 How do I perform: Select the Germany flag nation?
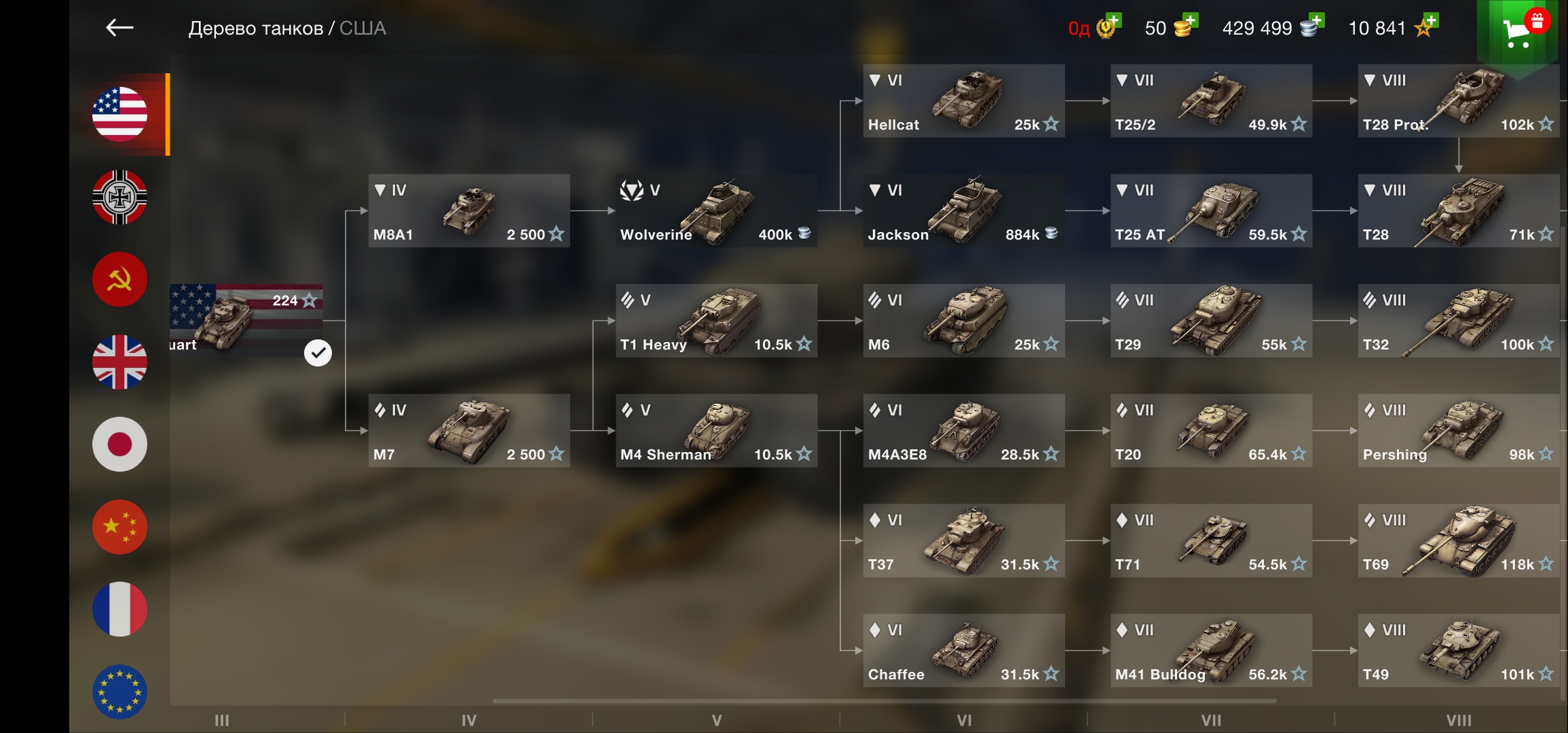119,197
